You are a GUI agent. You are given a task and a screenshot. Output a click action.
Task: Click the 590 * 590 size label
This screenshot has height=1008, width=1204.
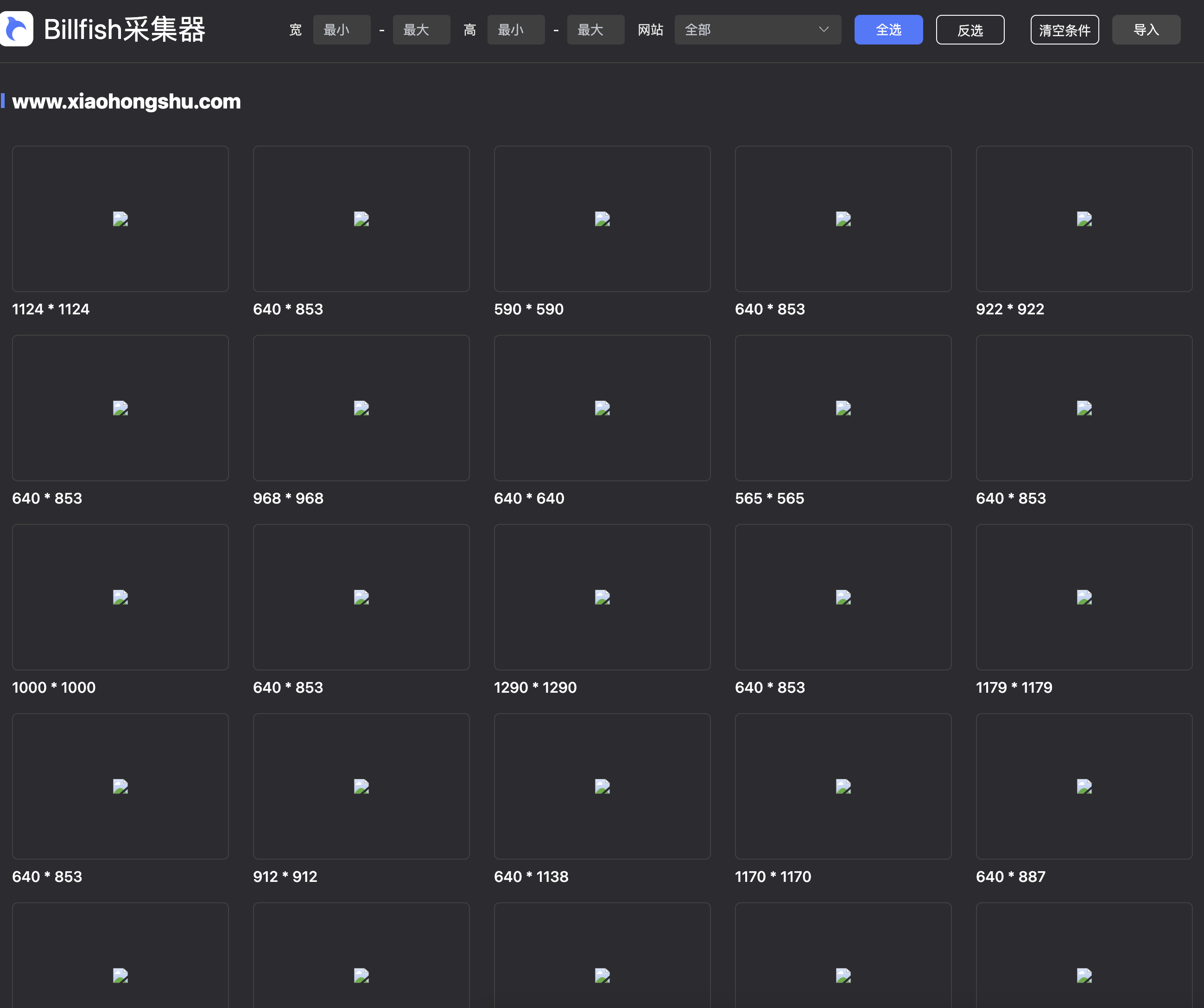529,309
